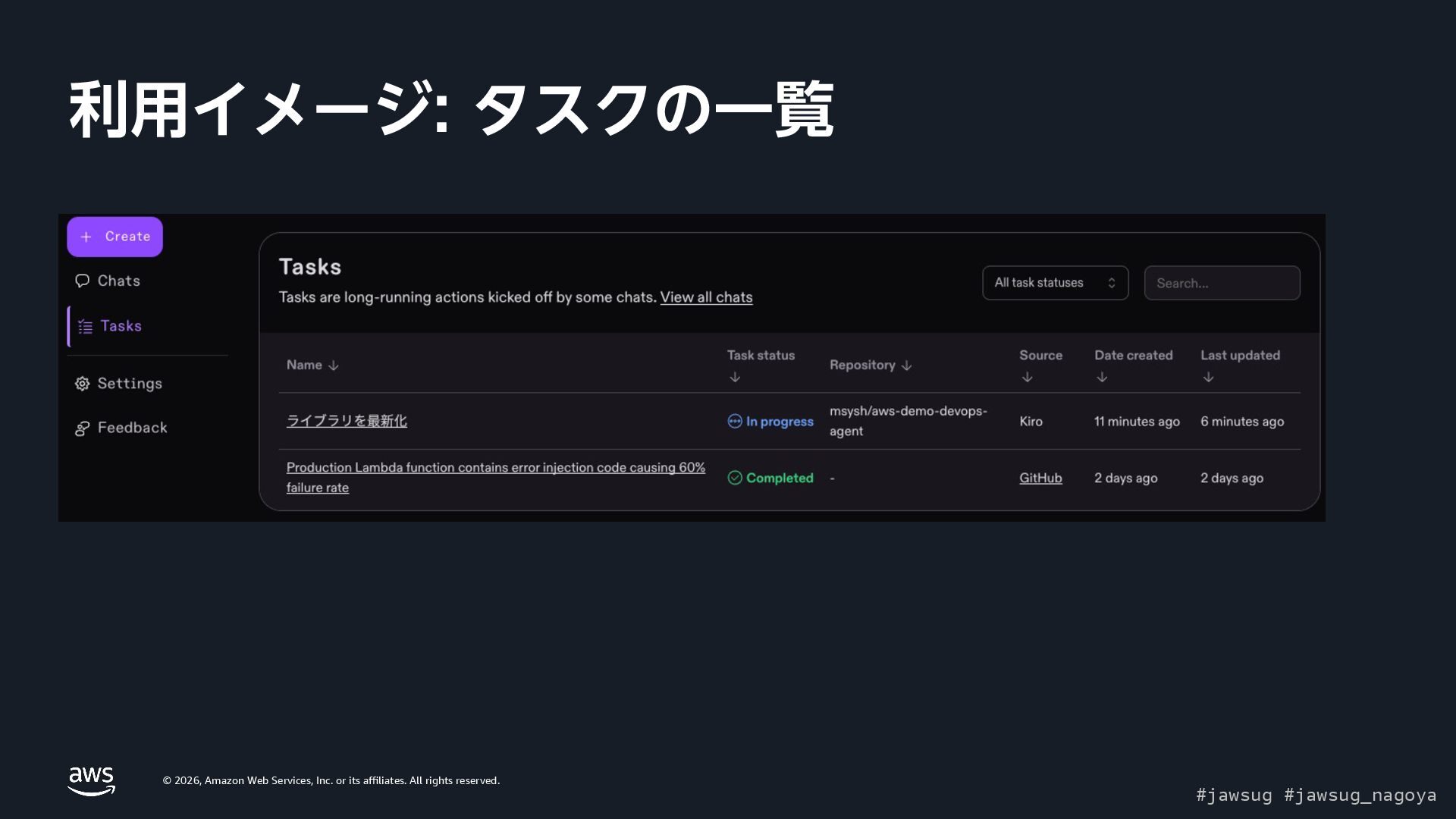Open the Feedback menu item
Screen dimensions: 1456x819
pos(132,428)
